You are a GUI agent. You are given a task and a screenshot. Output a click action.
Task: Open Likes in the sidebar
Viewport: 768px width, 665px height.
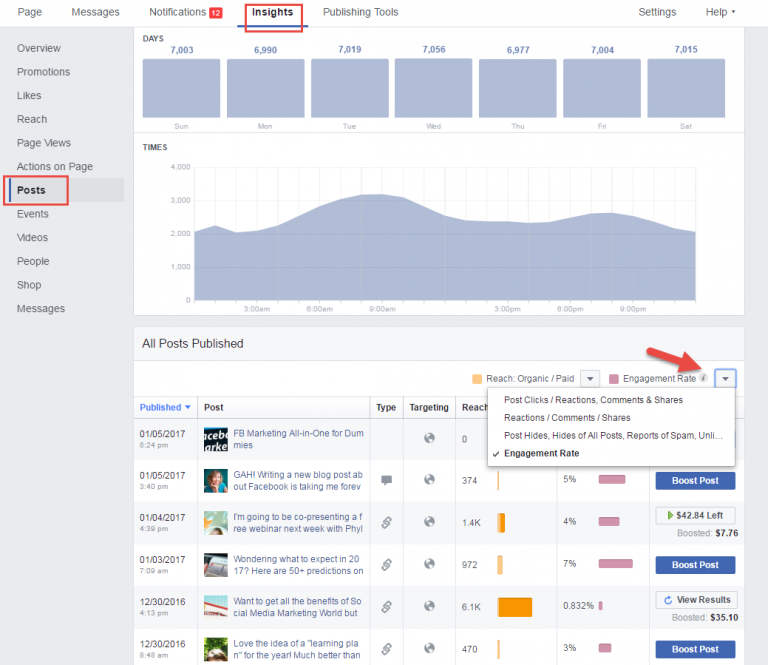click(29, 95)
